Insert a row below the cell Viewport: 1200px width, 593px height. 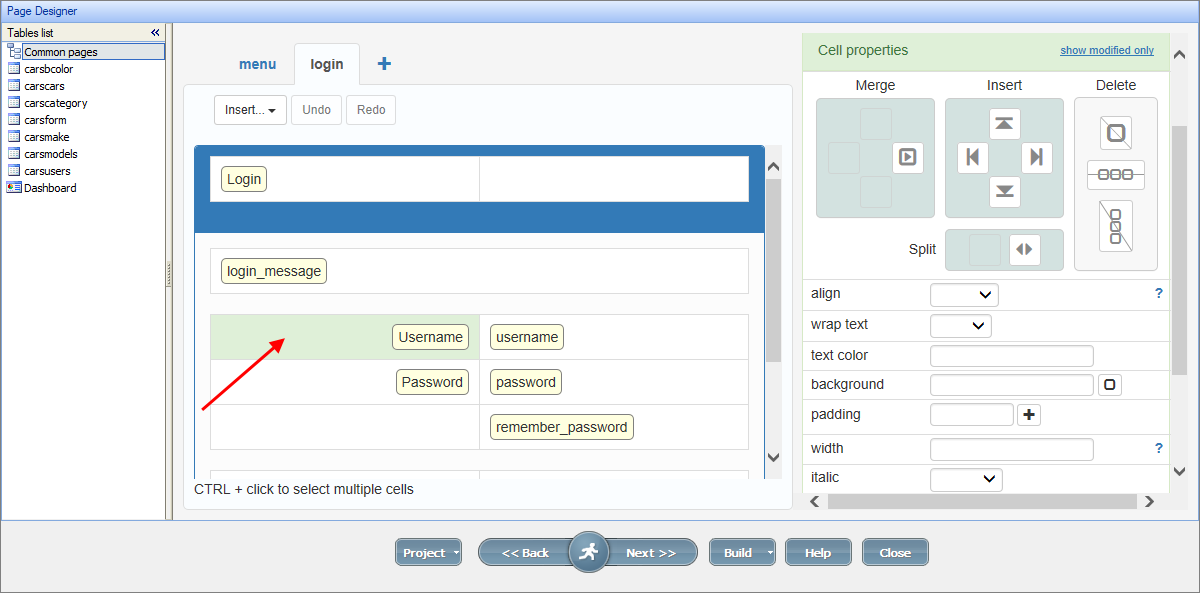(1004, 191)
